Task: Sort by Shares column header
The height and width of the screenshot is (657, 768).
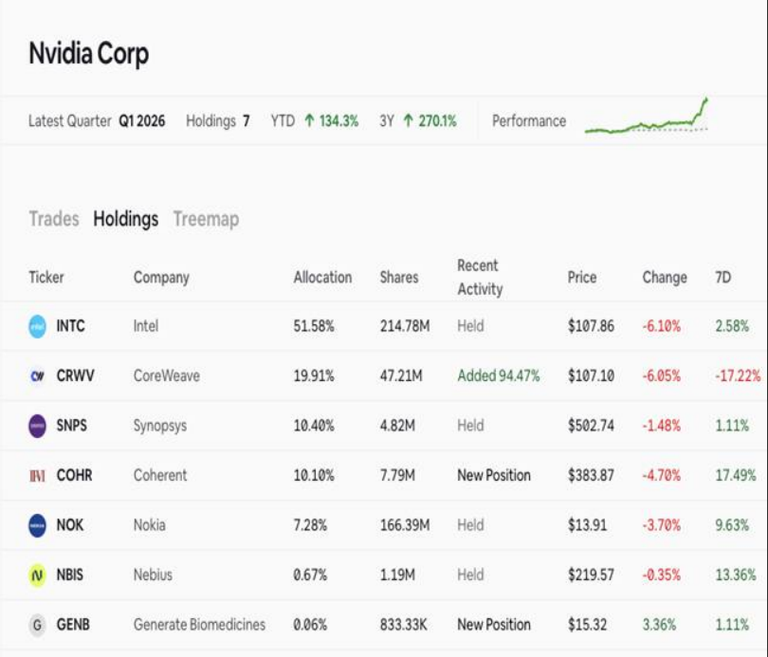Action: pyautogui.click(x=399, y=277)
